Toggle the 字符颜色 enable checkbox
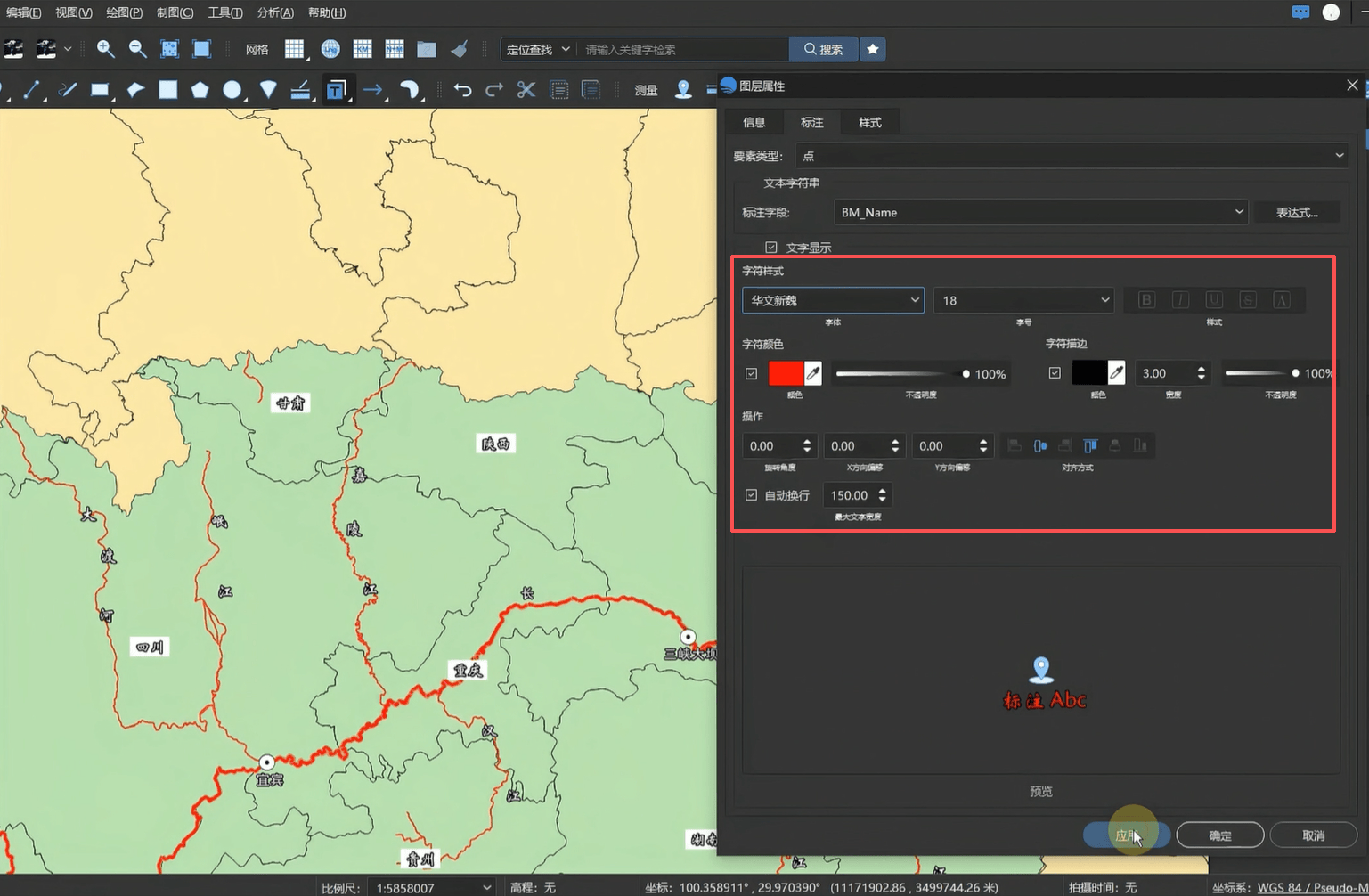Viewport: 1369px width, 896px height. tap(752, 373)
